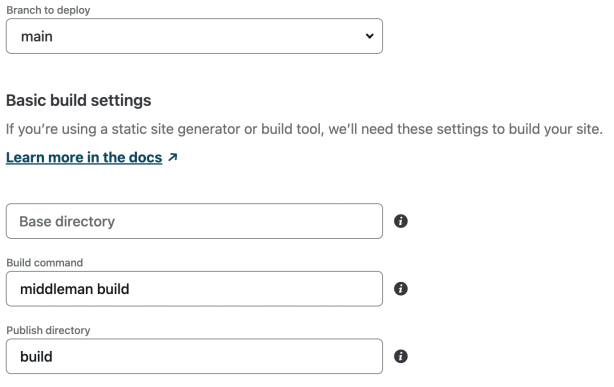Click the Publish directory field containing "build"
The width and height of the screenshot is (614, 387).
click(x=194, y=356)
